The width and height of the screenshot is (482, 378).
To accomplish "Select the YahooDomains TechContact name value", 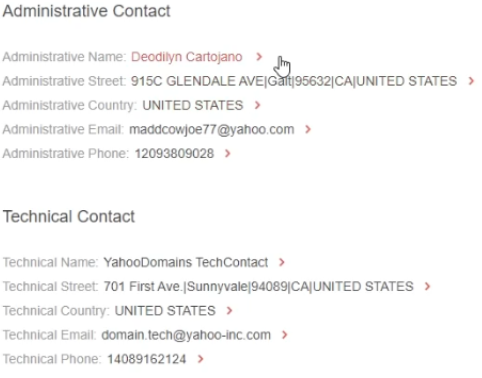I will [186, 262].
